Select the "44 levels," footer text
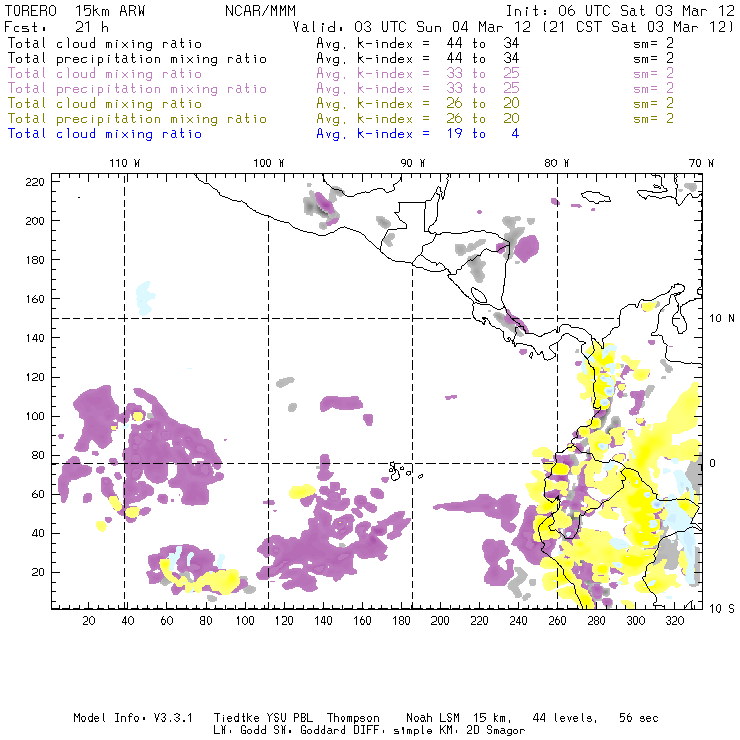740x740 pixels. pos(565,718)
